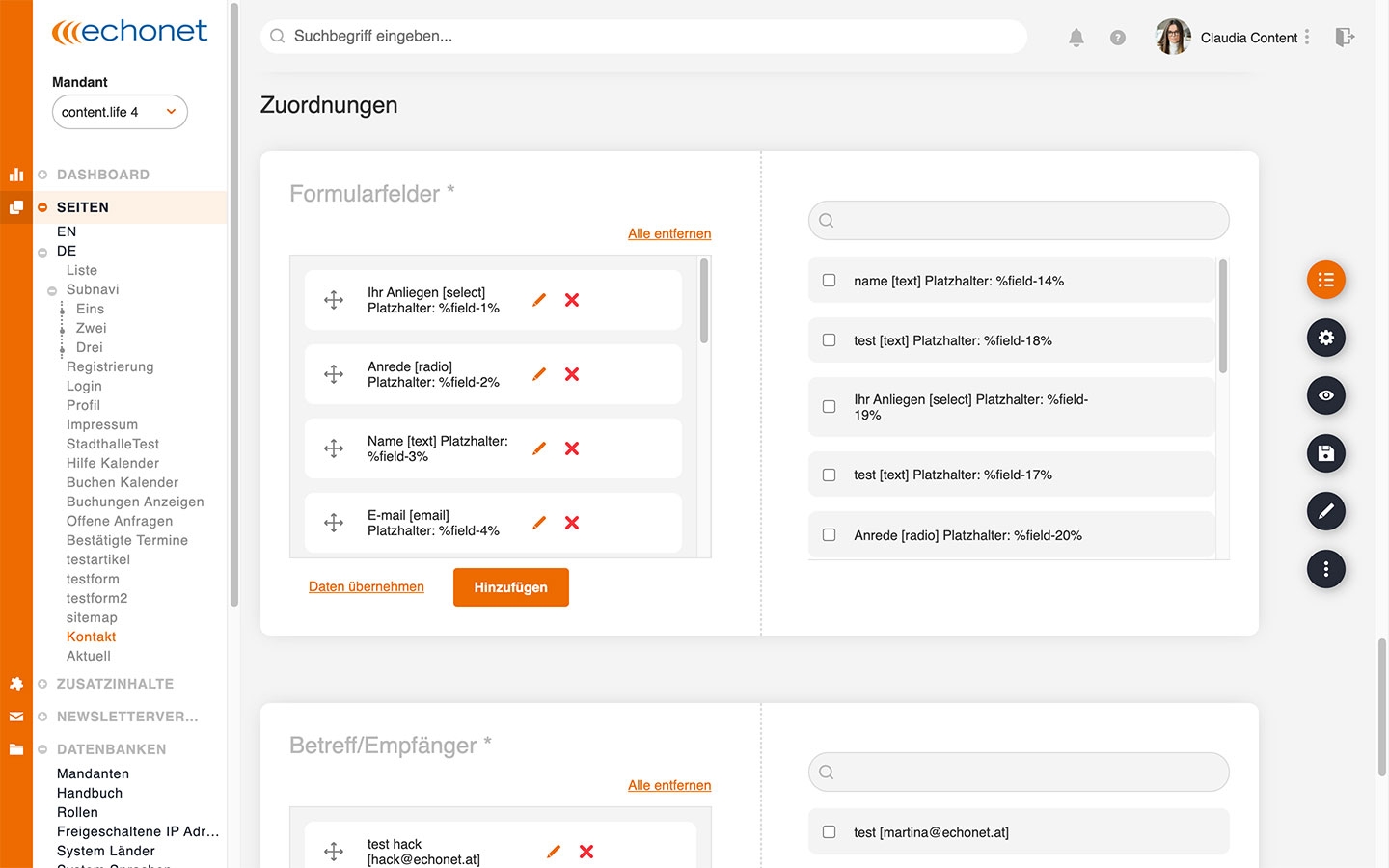Click the Daten übernehmen link
Screen dimensions: 1389x868
point(367,586)
